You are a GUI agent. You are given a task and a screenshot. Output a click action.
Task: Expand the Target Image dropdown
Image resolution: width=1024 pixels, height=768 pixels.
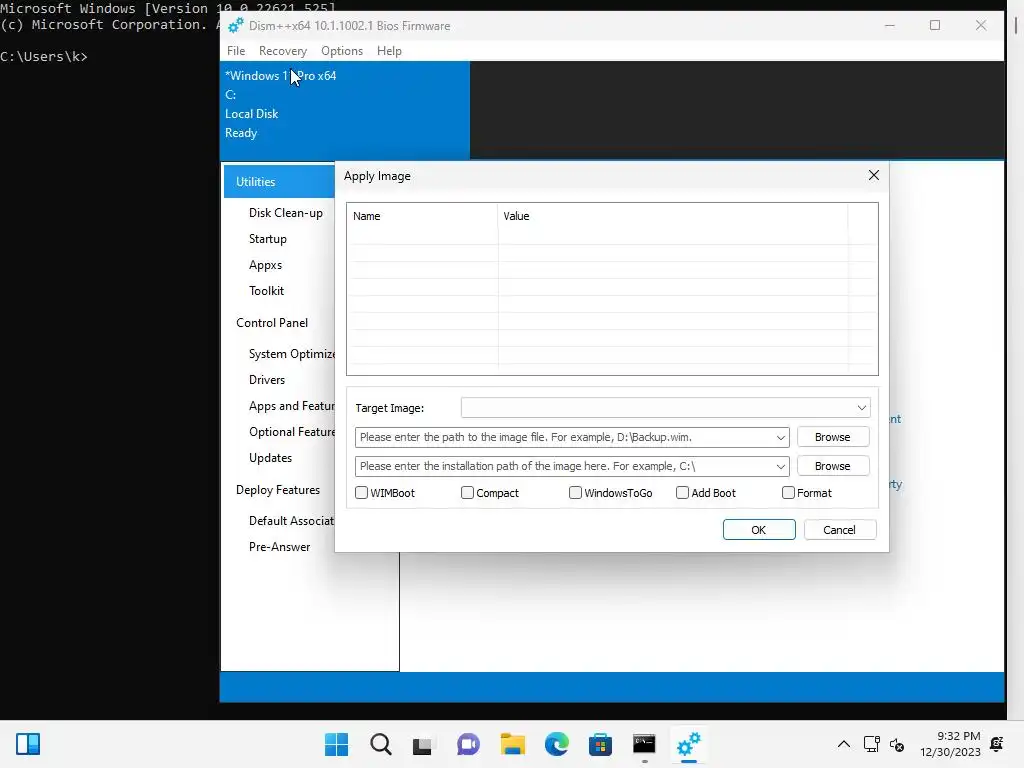(x=861, y=408)
